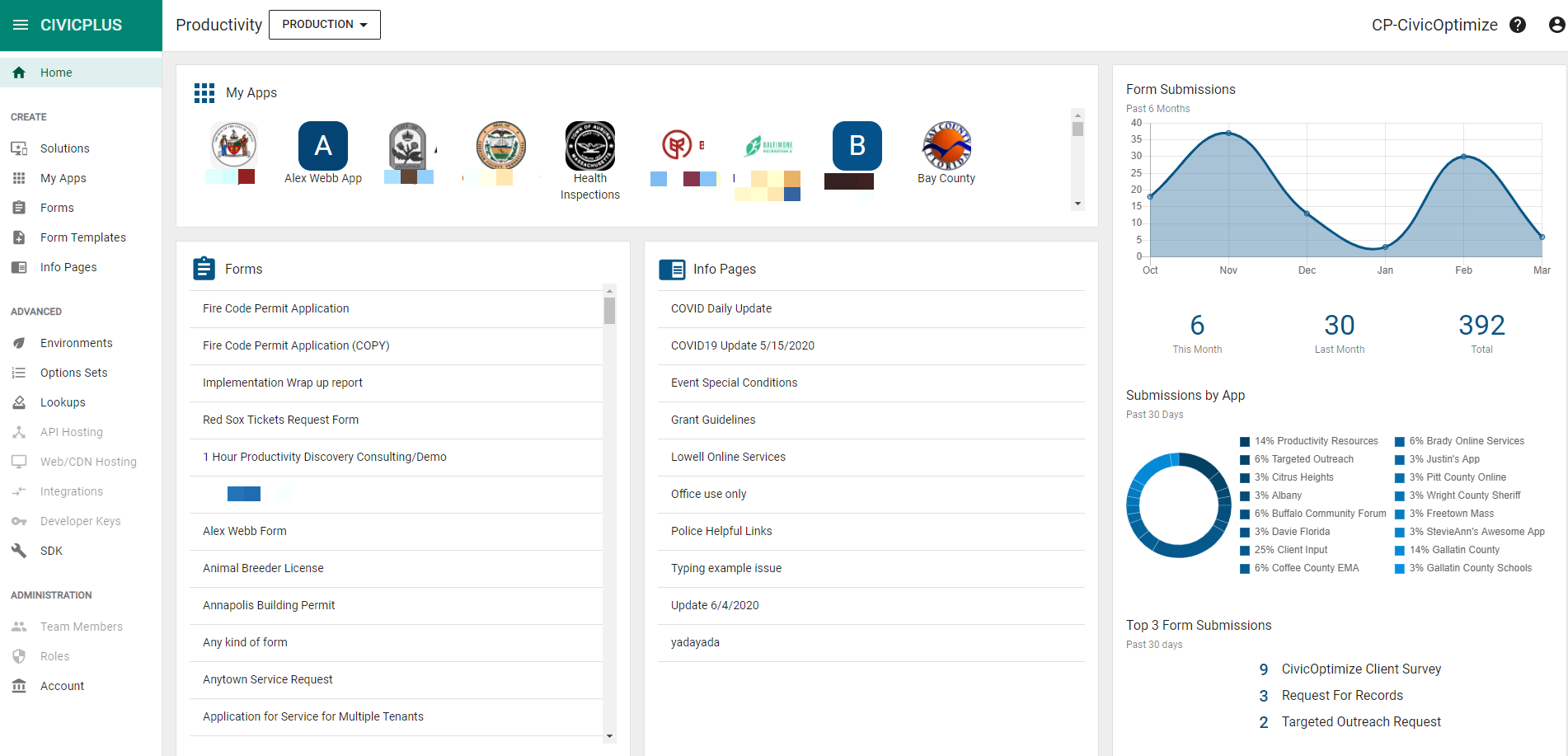Open the blue B app icon

click(857, 146)
